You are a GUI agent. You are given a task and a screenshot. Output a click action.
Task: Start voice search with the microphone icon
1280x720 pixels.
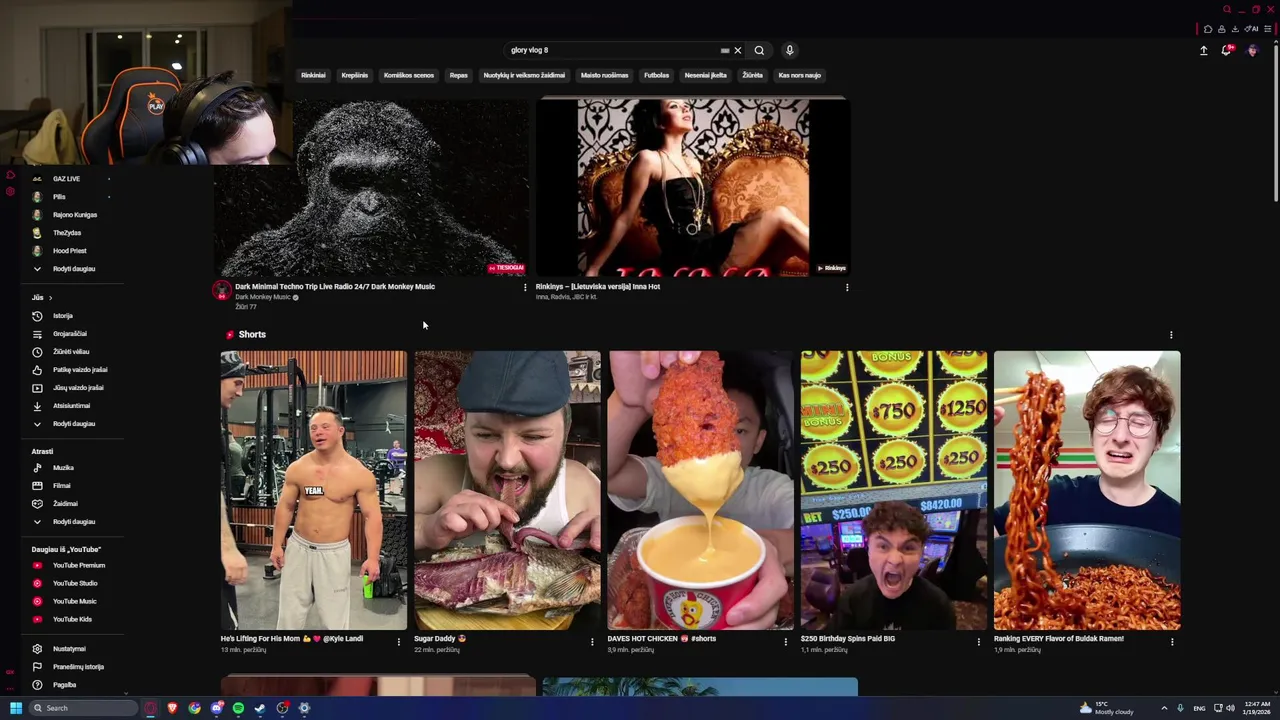(x=789, y=50)
